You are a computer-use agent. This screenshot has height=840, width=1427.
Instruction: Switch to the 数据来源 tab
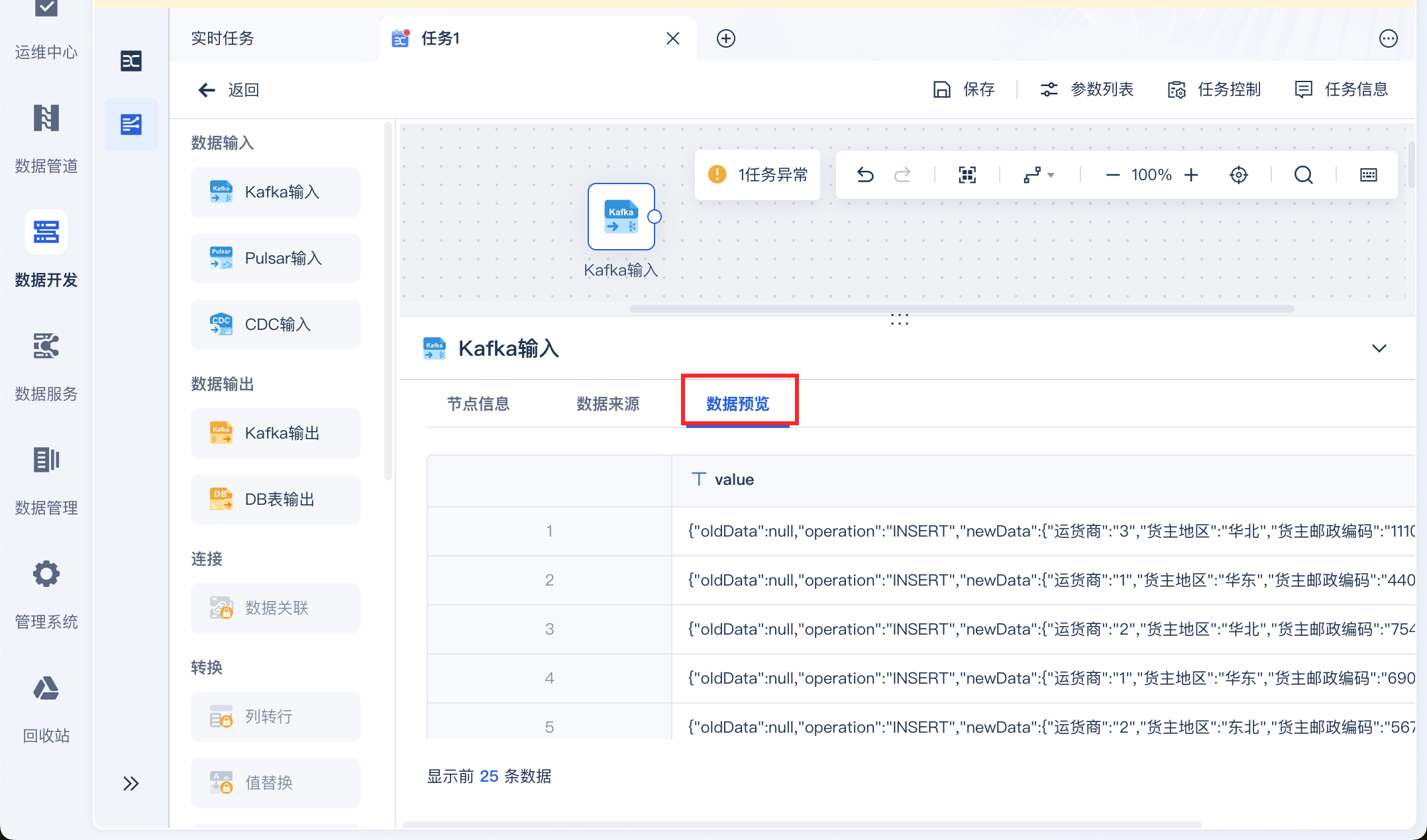[x=608, y=403]
